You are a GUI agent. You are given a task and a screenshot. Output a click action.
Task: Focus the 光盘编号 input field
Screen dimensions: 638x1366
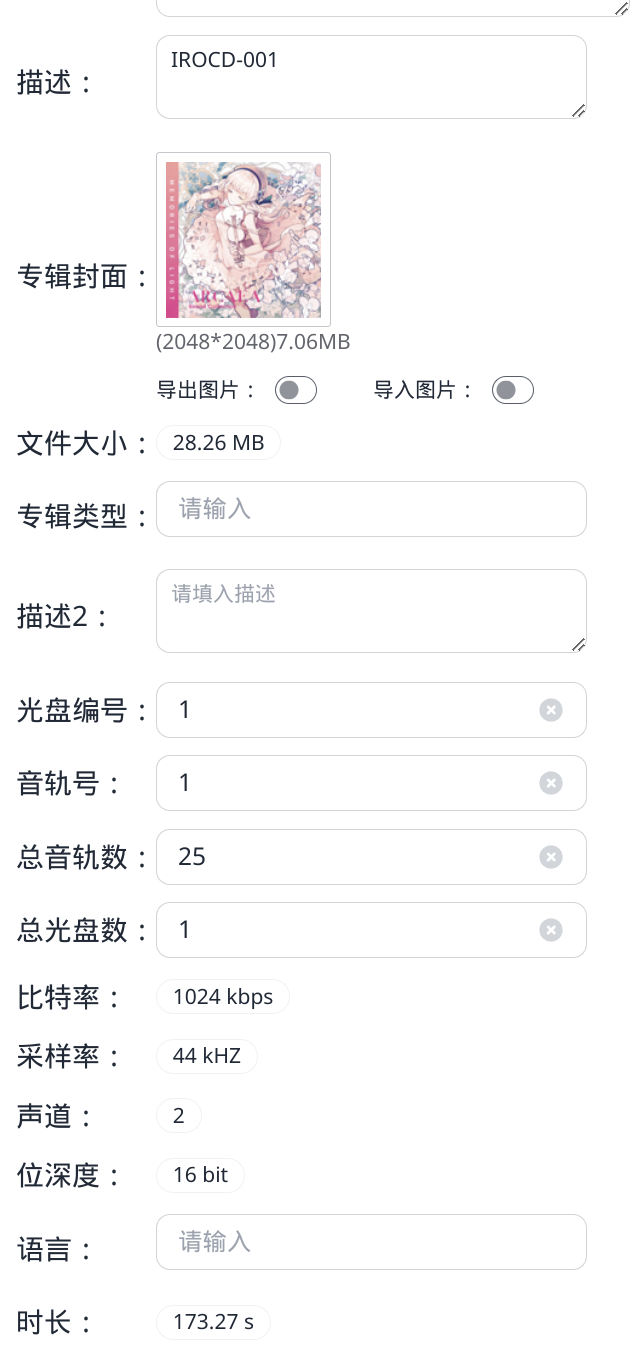[x=350, y=710]
